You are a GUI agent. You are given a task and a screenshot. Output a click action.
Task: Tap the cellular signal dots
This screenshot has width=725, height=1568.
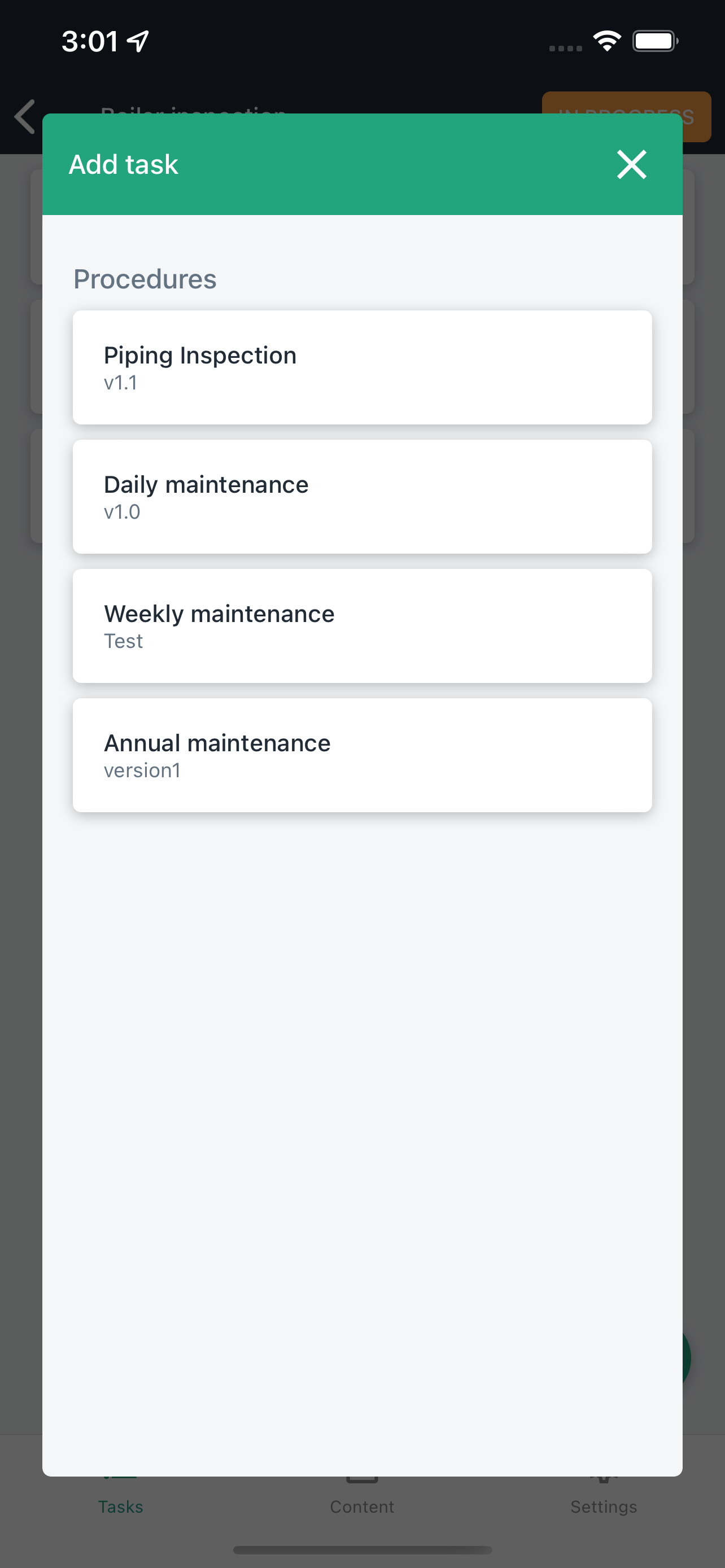pos(566,48)
